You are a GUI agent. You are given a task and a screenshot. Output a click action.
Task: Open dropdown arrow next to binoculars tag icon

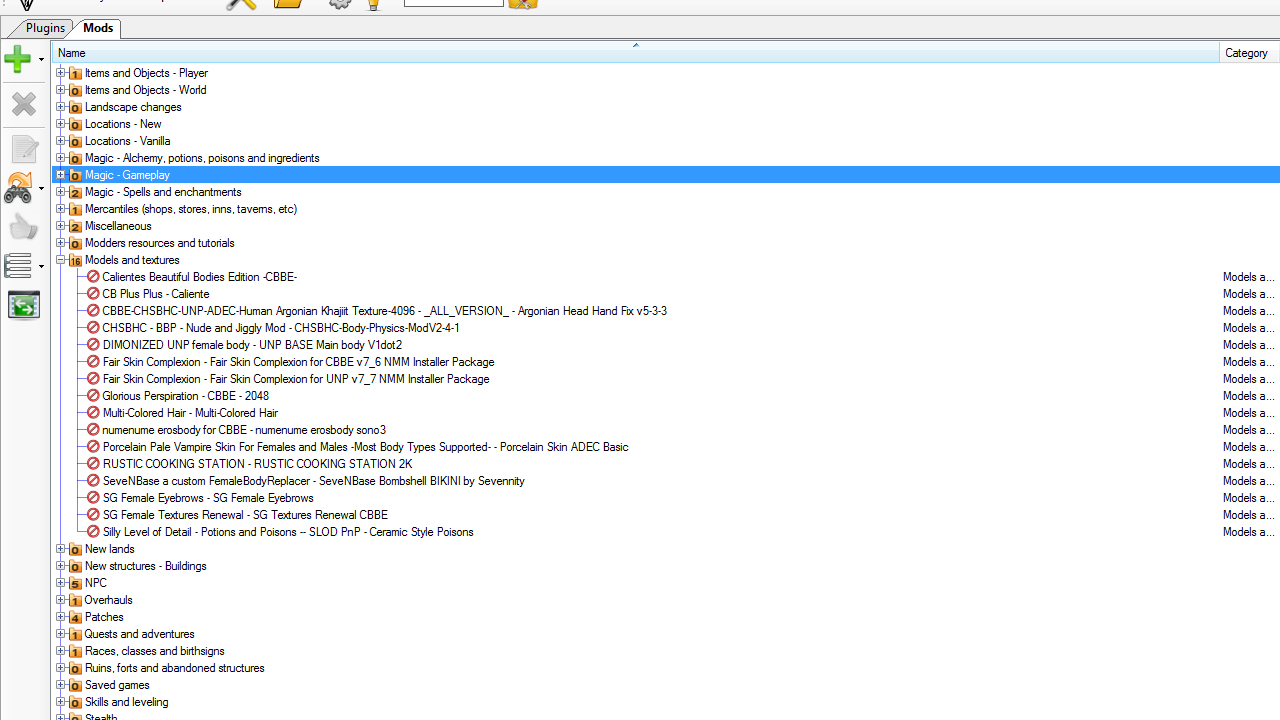click(41, 188)
